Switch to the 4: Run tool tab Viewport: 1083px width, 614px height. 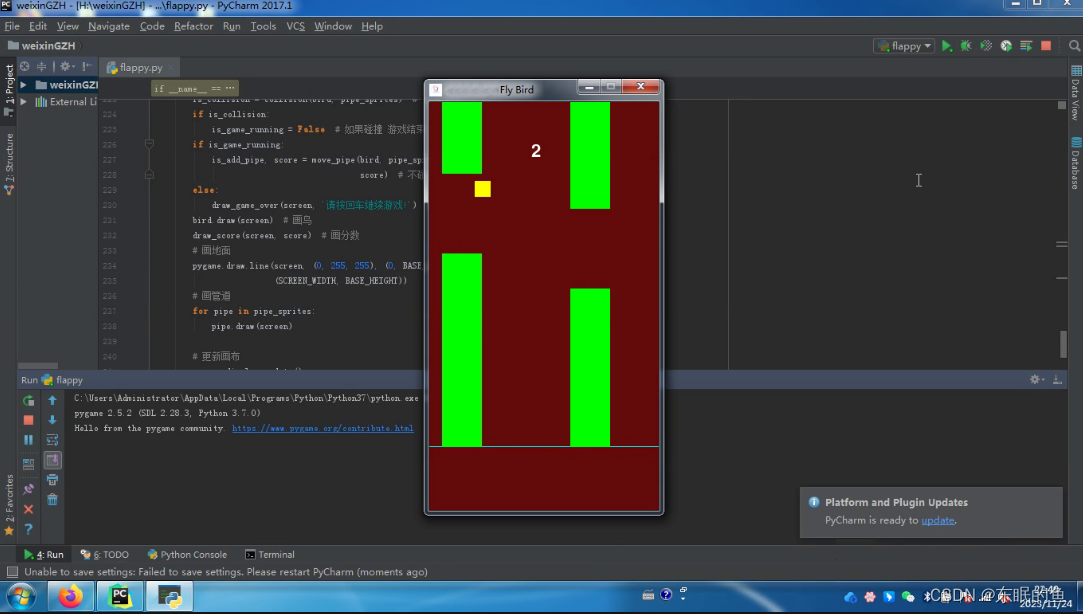click(44, 555)
